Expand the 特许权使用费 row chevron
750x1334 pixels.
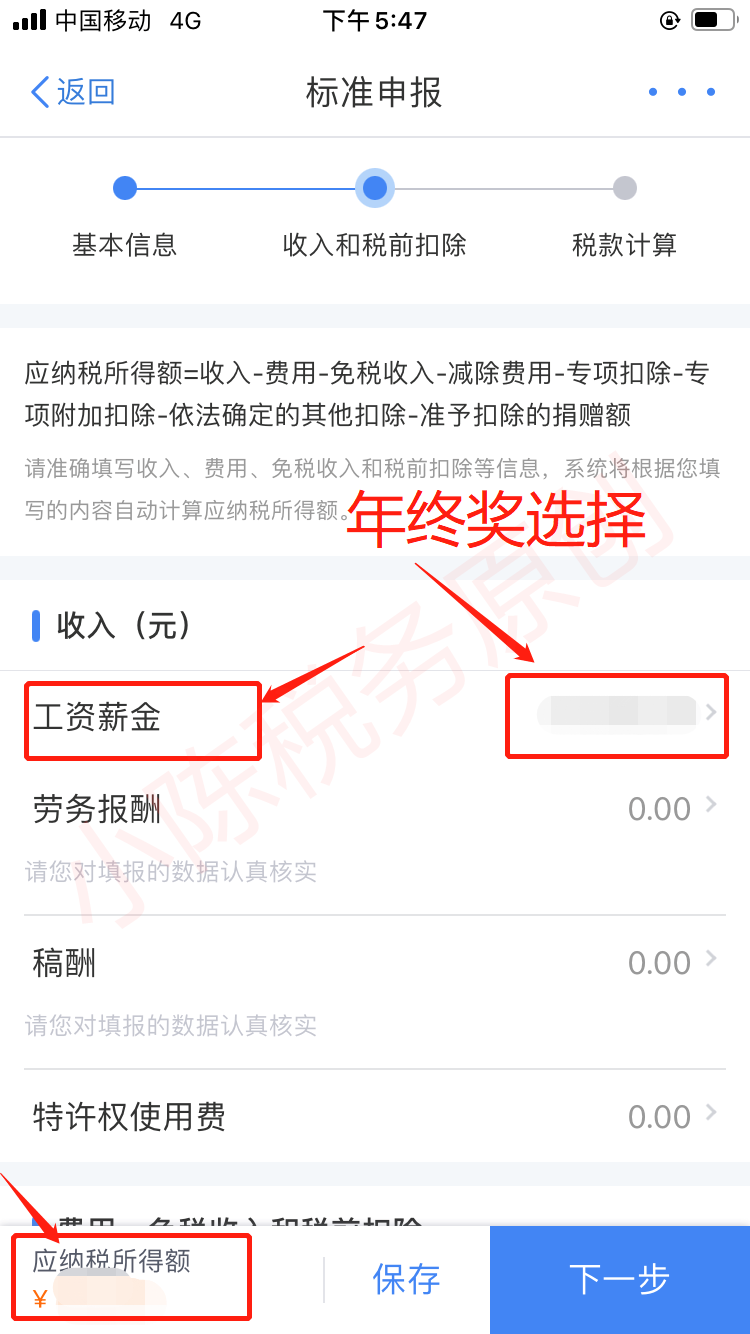(711, 1113)
